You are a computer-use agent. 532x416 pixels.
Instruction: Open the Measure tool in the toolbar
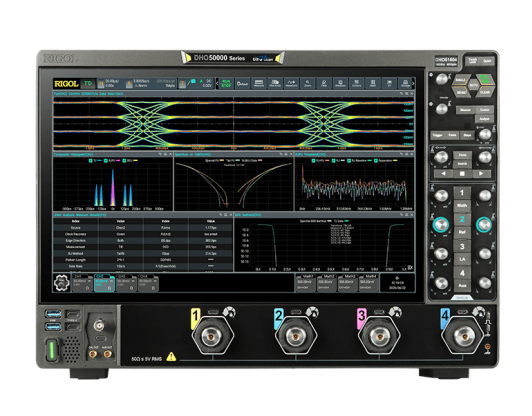pyautogui.click(x=259, y=83)
